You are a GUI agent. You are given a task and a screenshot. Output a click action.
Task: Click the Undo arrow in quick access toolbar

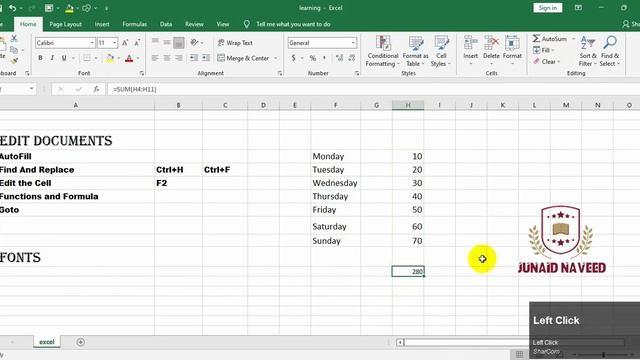(13, 8)
